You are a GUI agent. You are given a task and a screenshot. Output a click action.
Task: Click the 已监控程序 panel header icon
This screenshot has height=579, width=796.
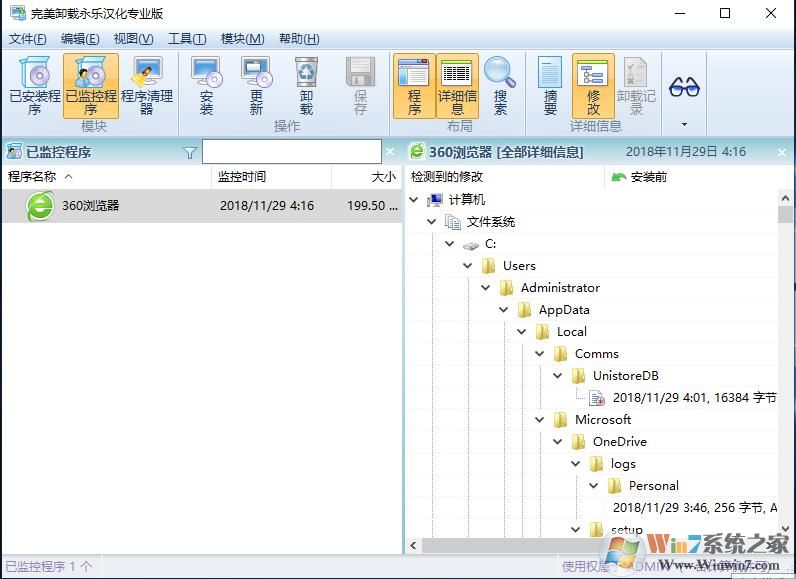pos(14,151)
